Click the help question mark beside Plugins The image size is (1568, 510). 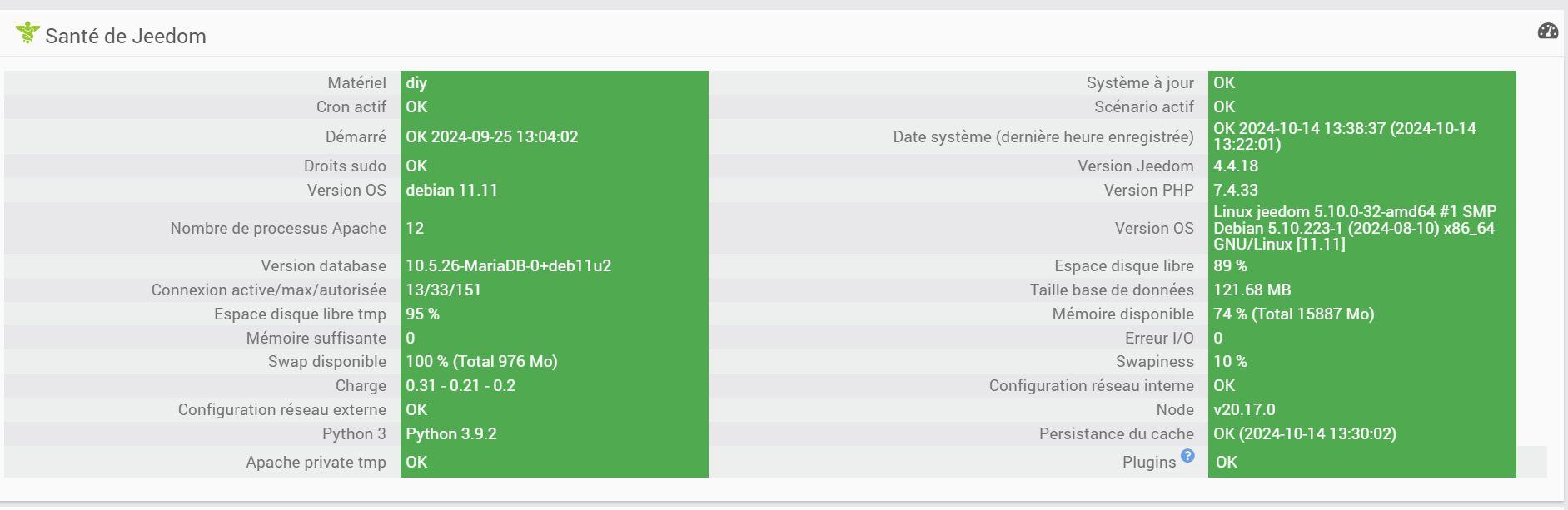tap(1187, 455)
